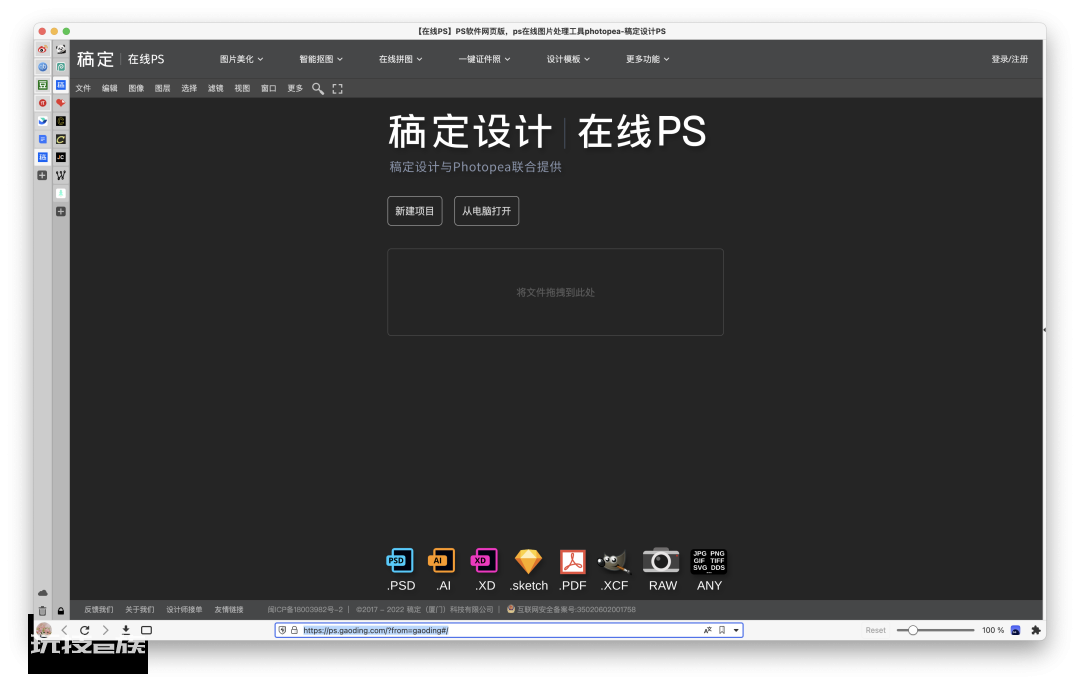Open the JC black icon sidebar tab
This screenshot has height=685, width=1080.
(x=61, y=157)
